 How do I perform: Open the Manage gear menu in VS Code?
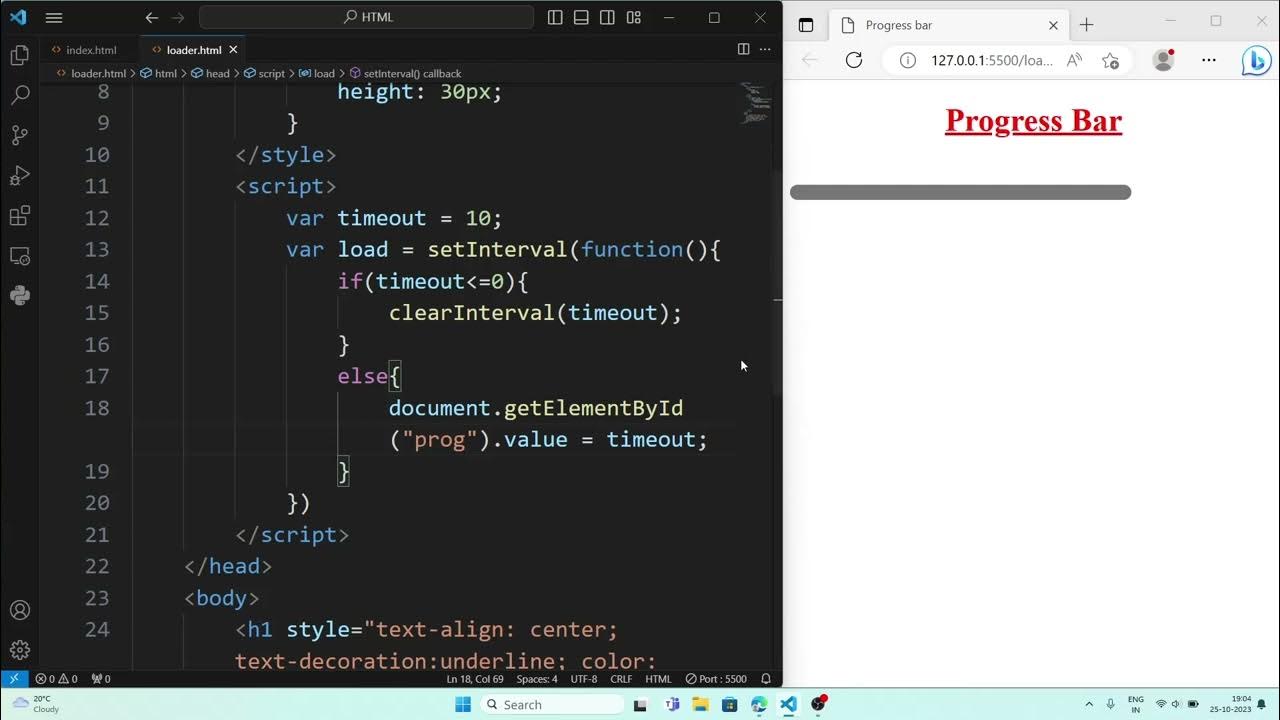click(19, 650)
